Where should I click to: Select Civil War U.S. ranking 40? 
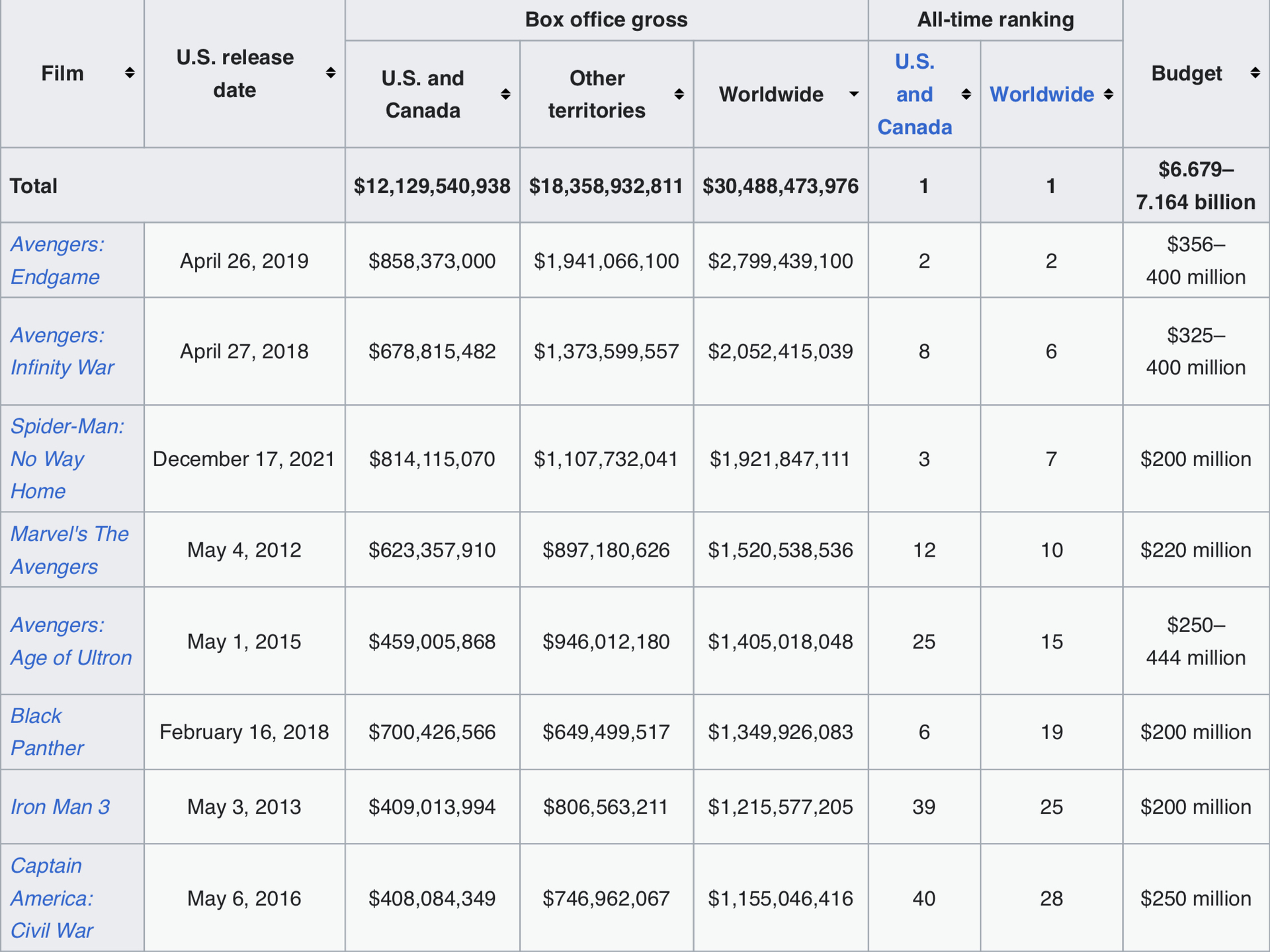pos(924,898)
